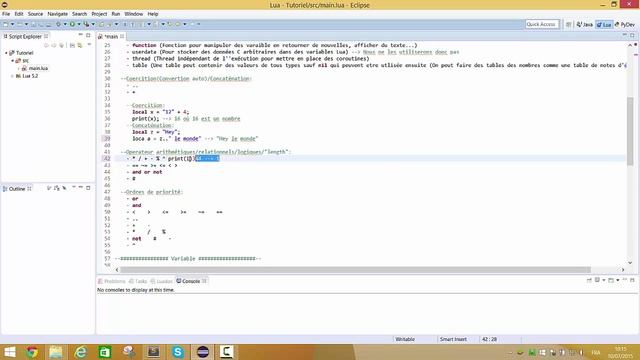Switch to the PyDev perspective
Image resolution: width=640 pixels, height=360 pixels.
pos(624,24)
